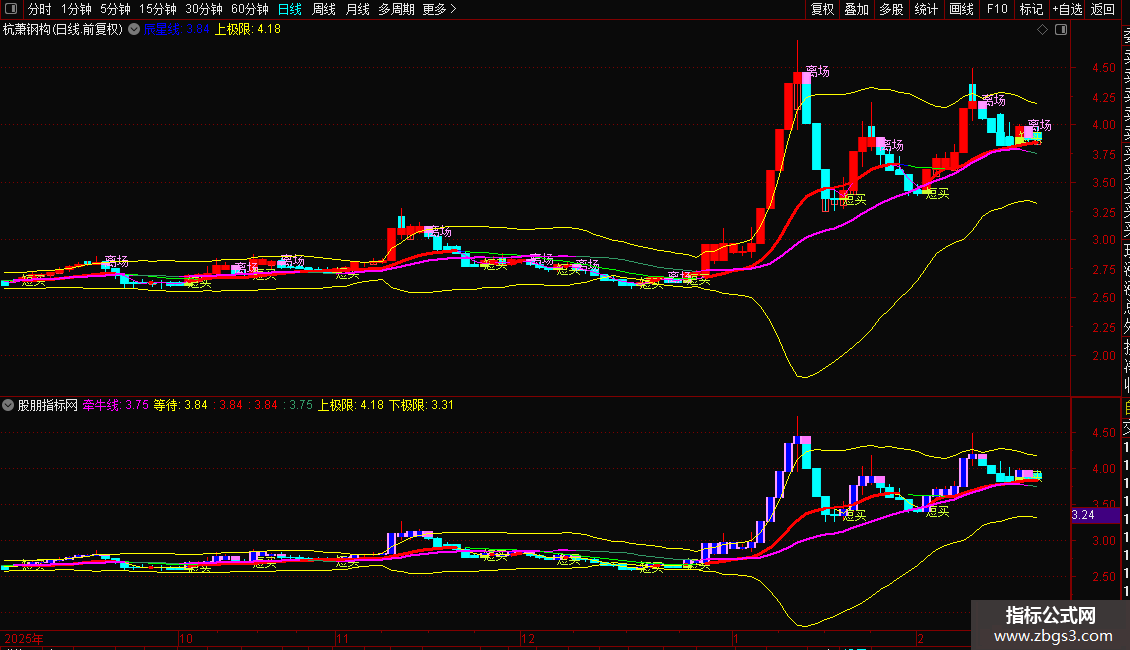Open the 统计 statistics tool
This screenshot has width=1130, height=650.
925,9
